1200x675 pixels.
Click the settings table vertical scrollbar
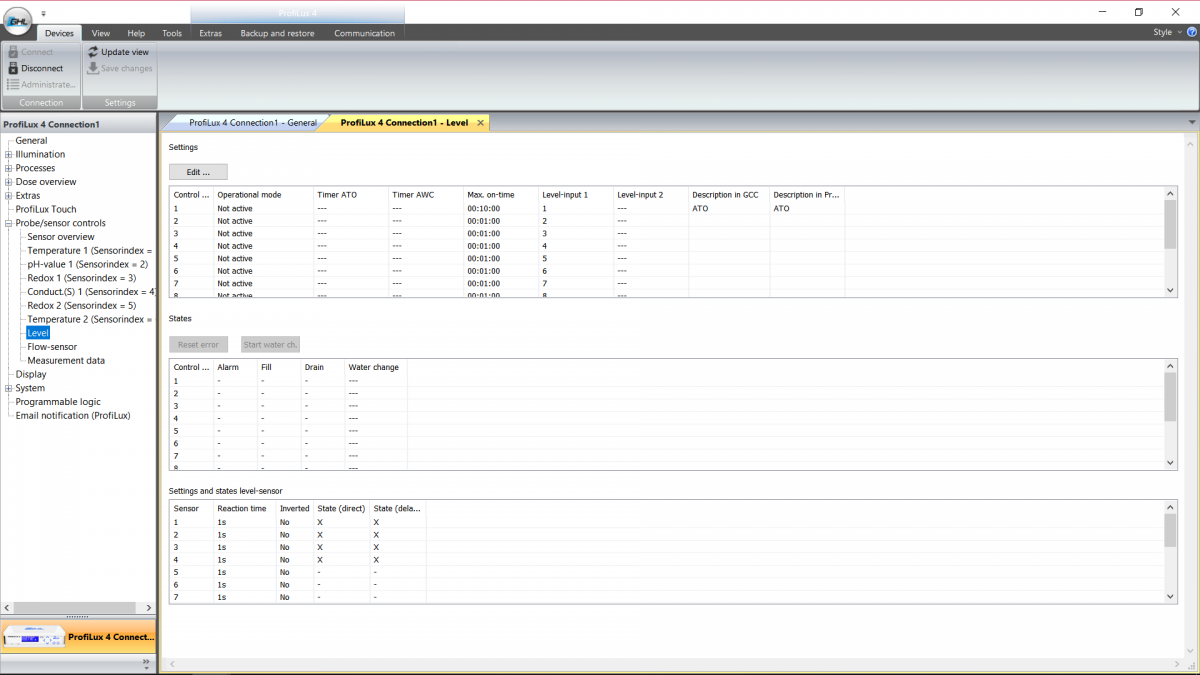pos(1170,224)
